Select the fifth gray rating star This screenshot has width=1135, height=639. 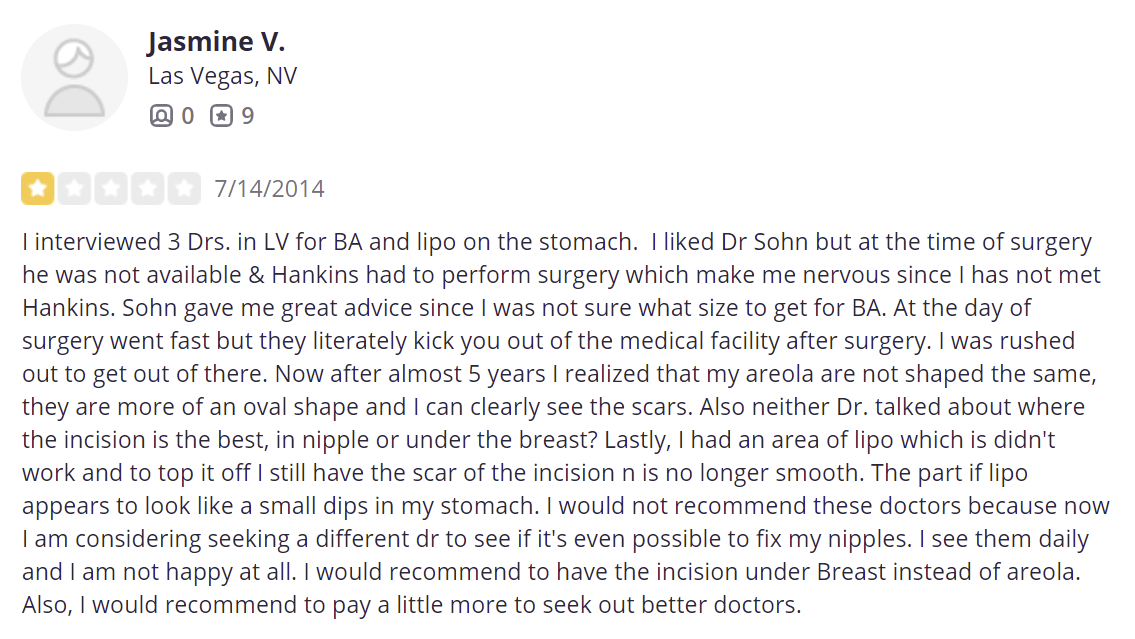point(184,189)
